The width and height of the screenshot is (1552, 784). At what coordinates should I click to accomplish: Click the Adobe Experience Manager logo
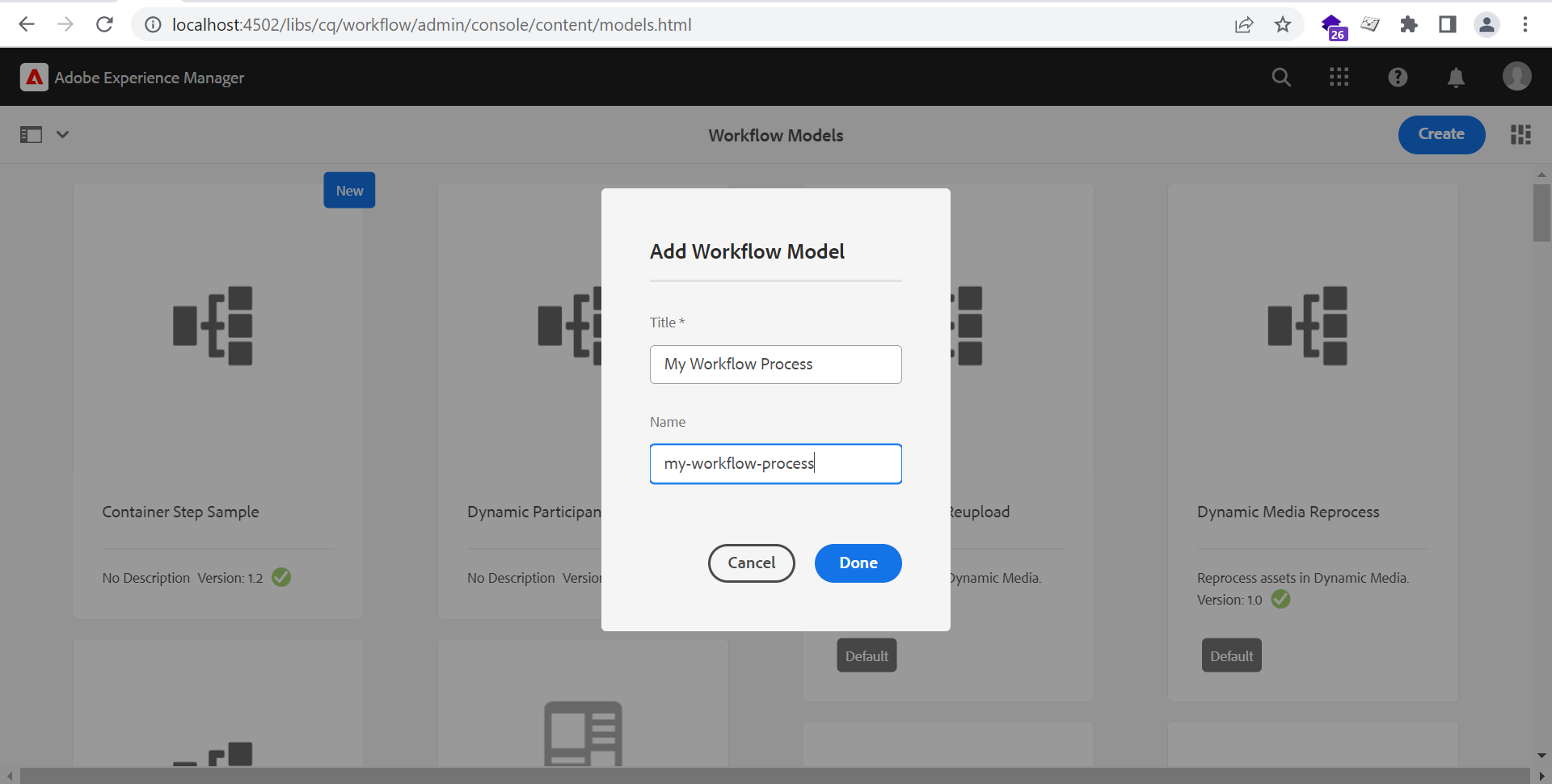point(33,77)
